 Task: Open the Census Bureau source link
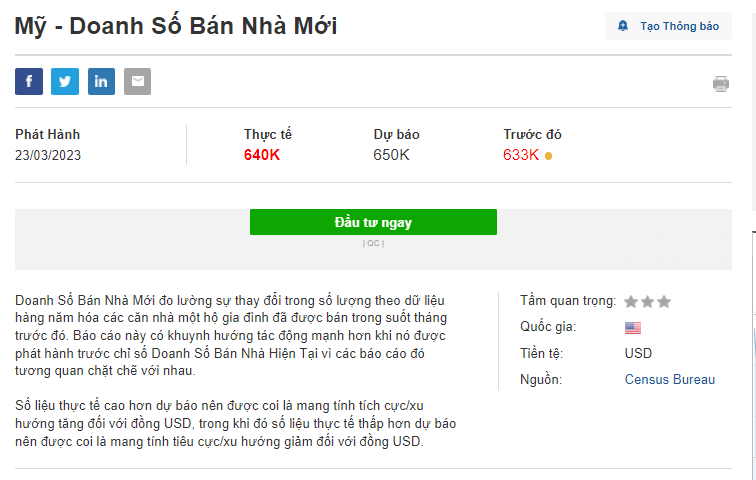point(670,379)
